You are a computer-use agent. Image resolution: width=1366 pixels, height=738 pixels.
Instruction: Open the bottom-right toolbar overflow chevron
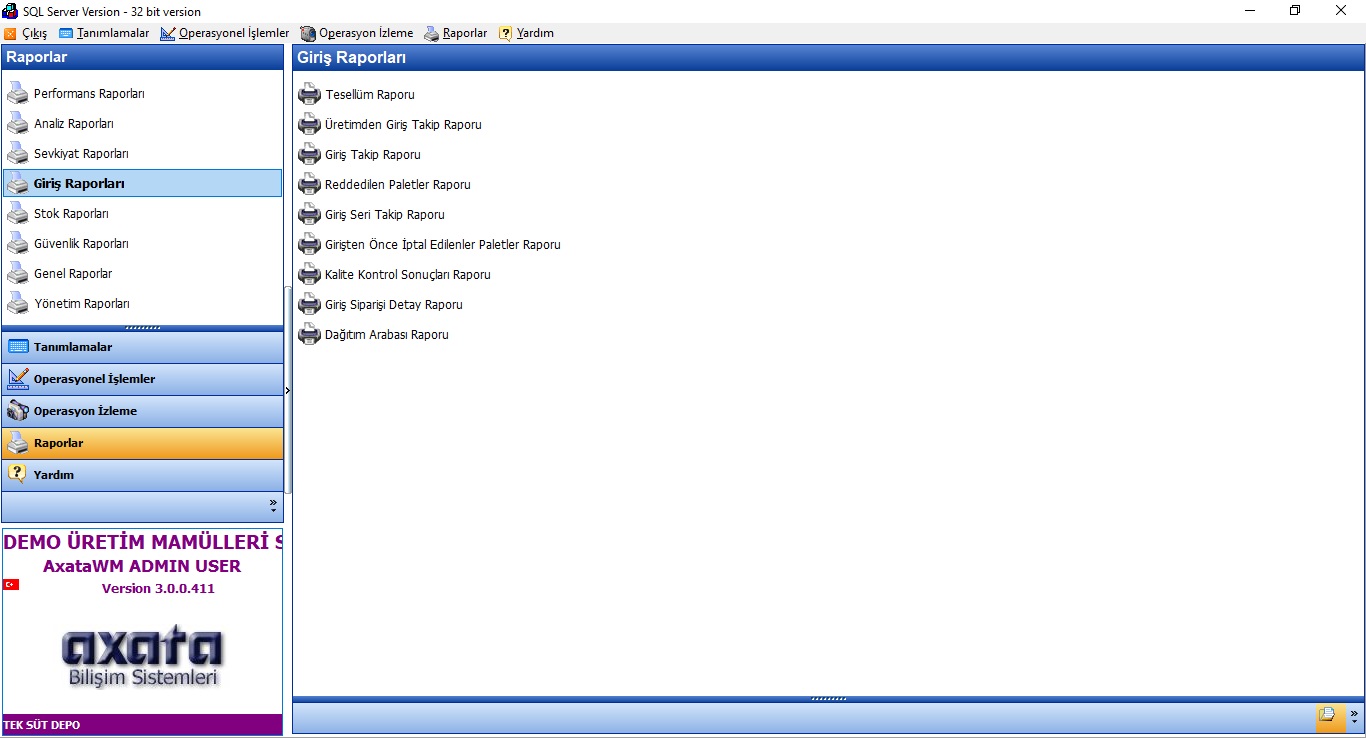tap(1354, 717)
